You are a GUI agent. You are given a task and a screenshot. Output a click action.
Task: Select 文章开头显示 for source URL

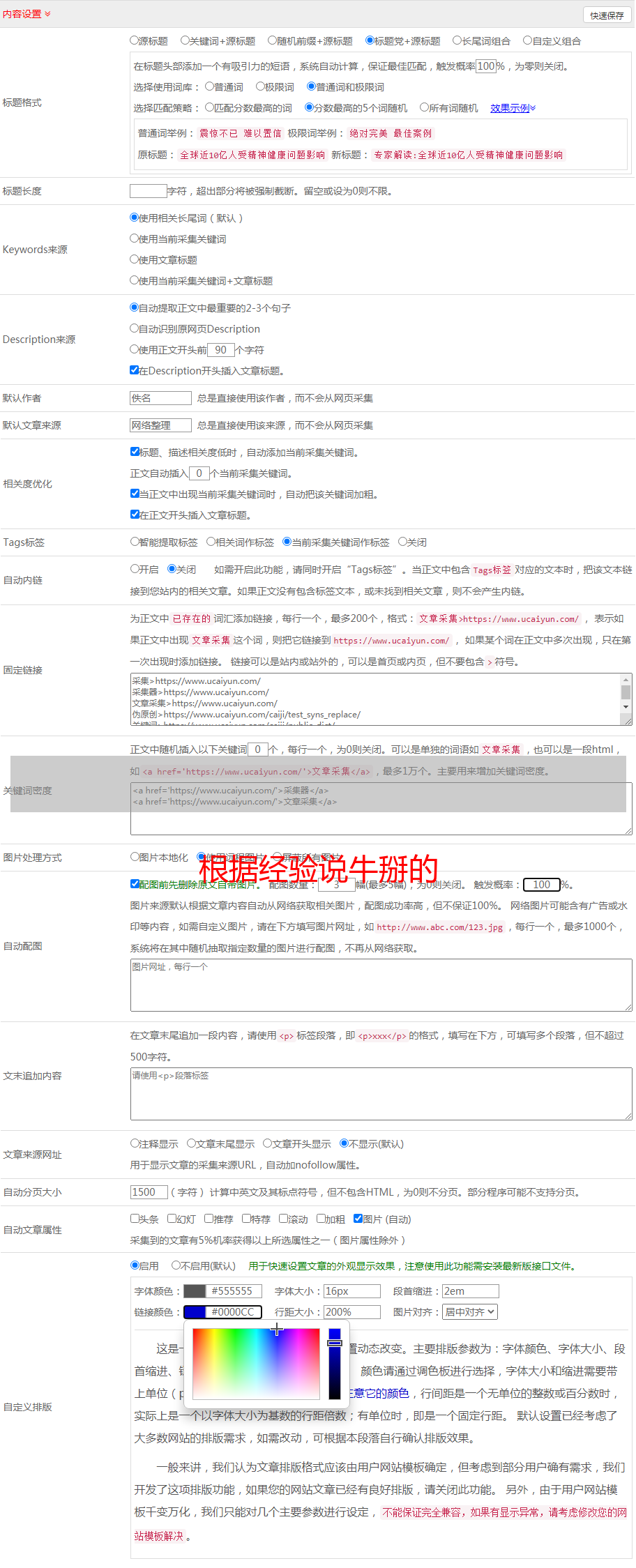coord(268,1143)
